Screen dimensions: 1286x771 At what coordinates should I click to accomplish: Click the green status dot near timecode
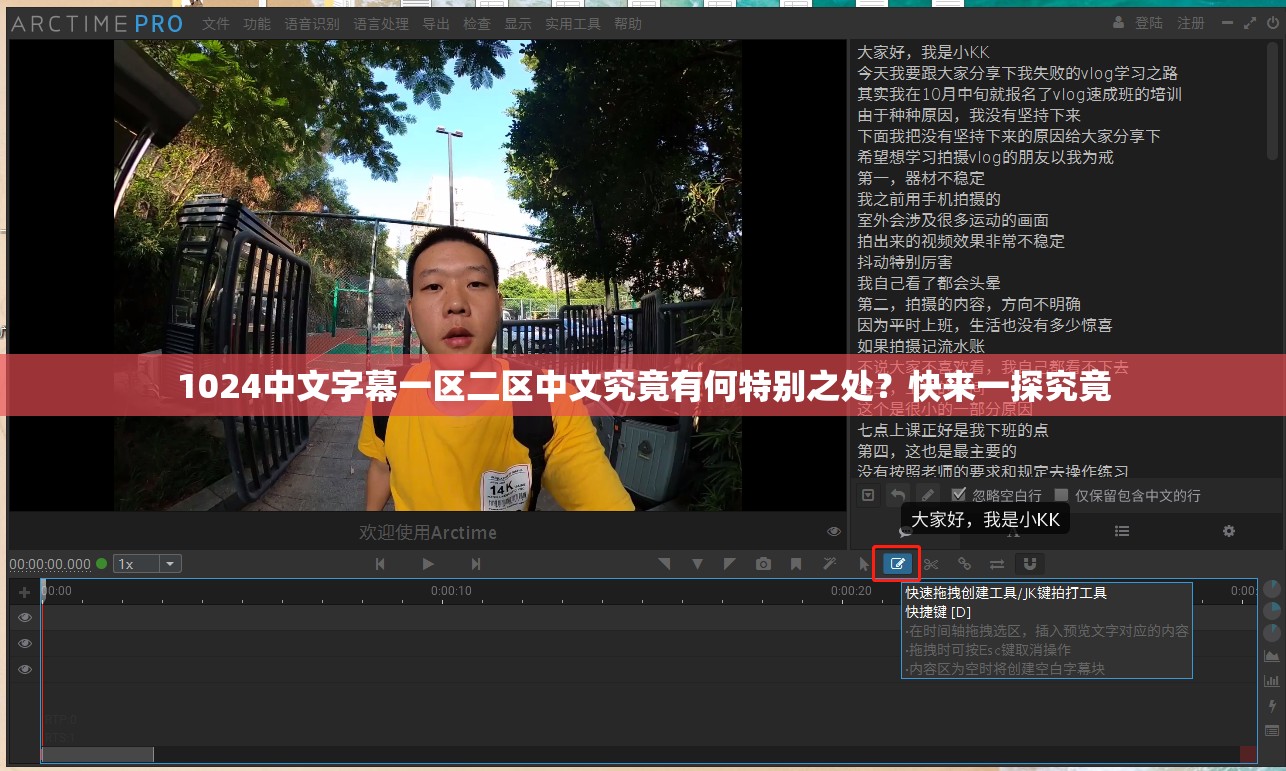tap(101, 564)
